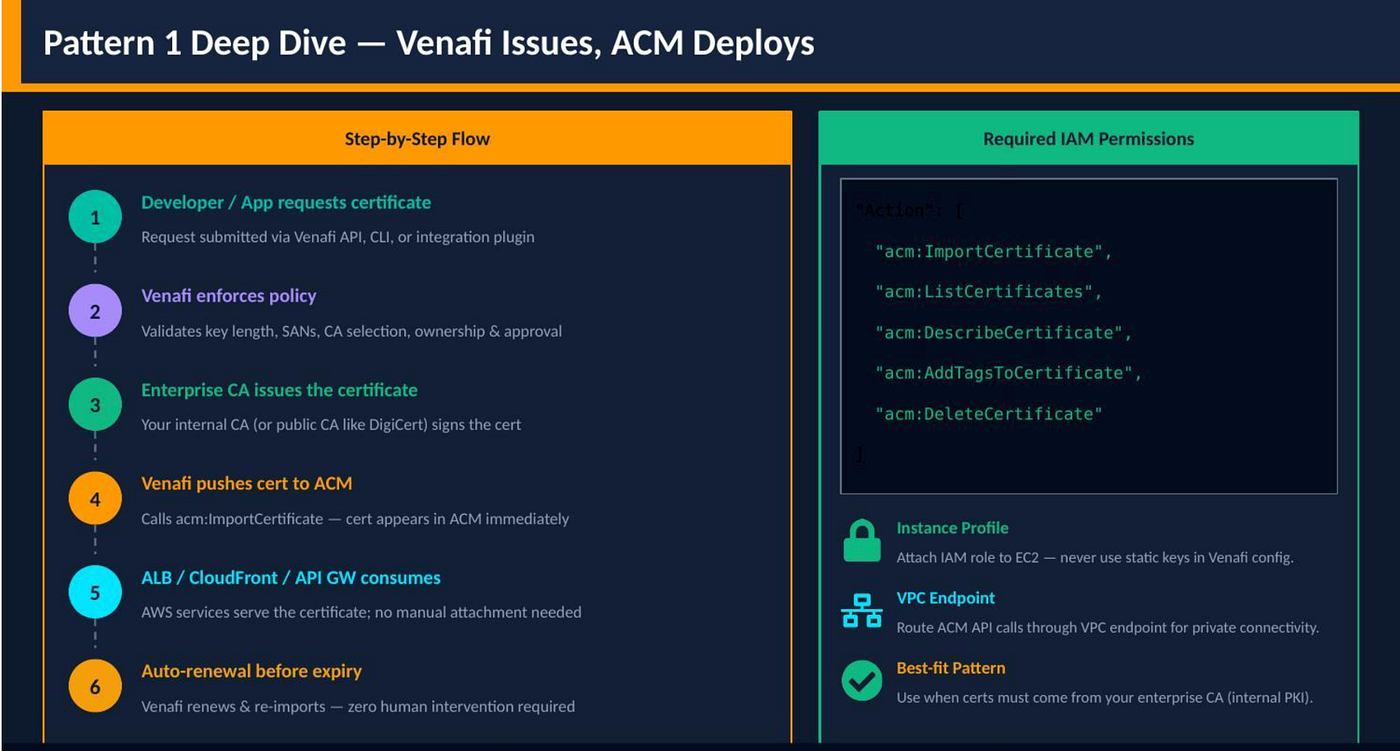Click 'Route ACM API calls through VPC' line

click(x=1108, y=627)
